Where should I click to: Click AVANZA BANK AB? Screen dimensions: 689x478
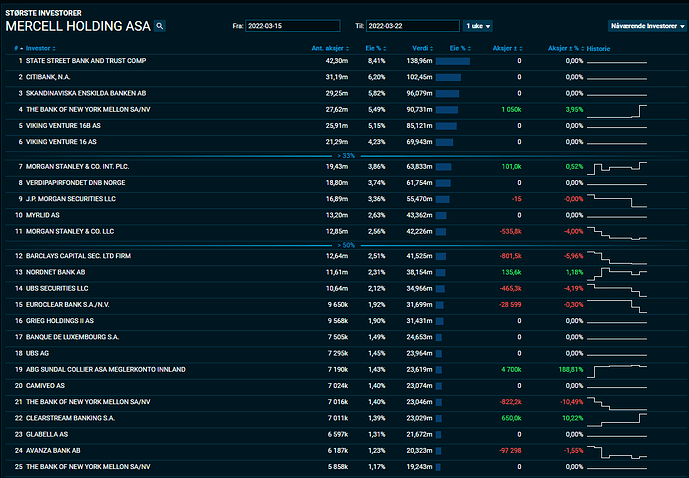pyautogui.click(x=53, y=451)
